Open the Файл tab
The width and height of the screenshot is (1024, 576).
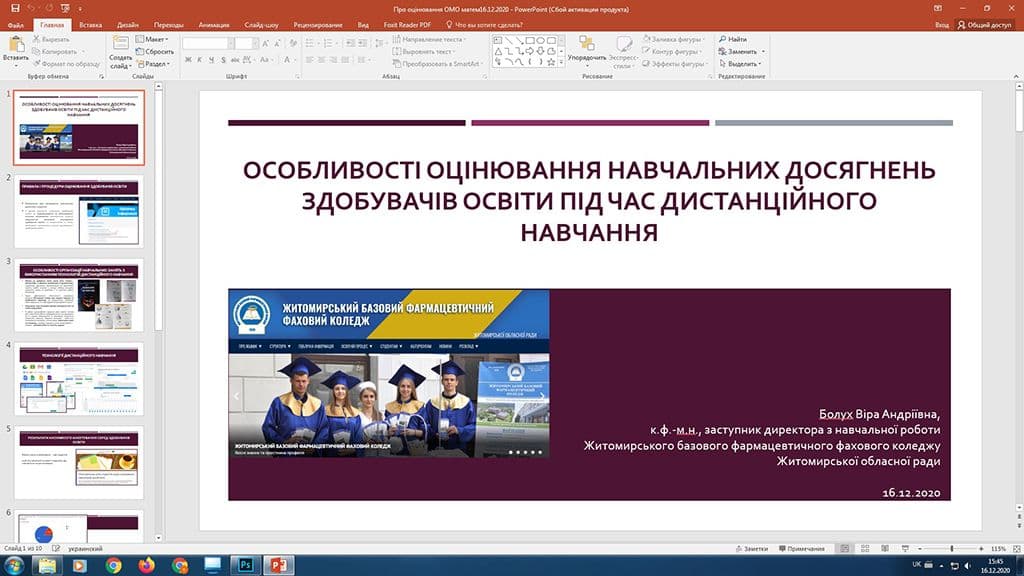[16, 25]
